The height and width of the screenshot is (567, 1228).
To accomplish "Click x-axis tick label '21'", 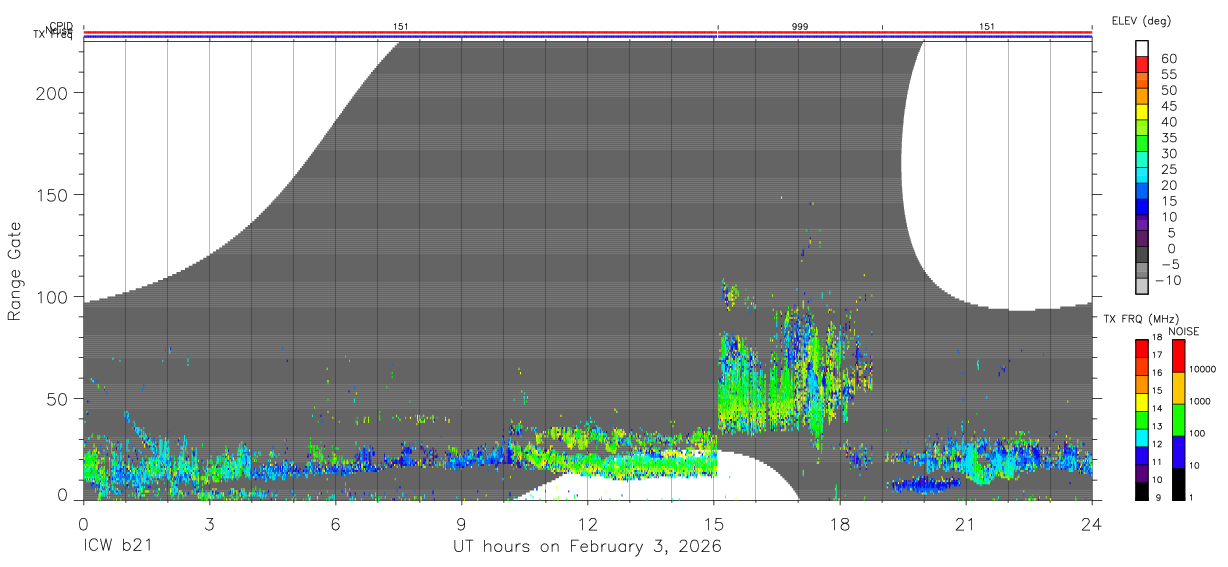I will coord(965,523).
